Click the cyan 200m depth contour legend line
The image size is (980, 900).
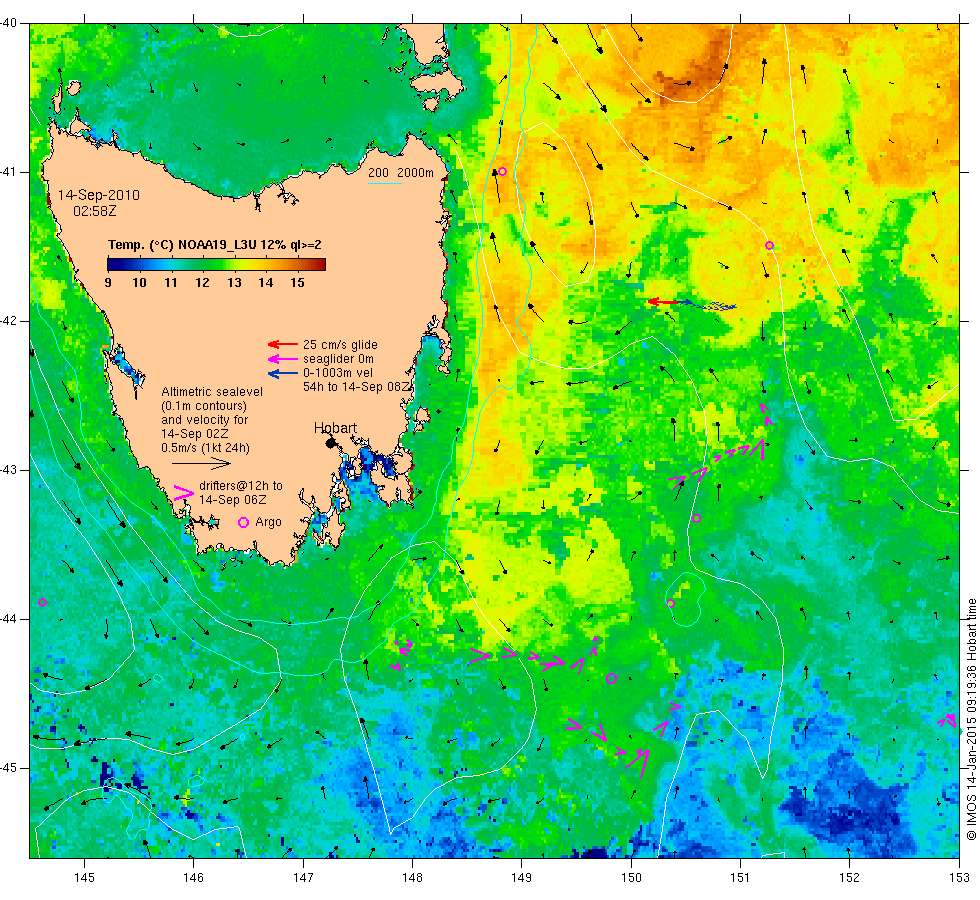tap(384, 183)
